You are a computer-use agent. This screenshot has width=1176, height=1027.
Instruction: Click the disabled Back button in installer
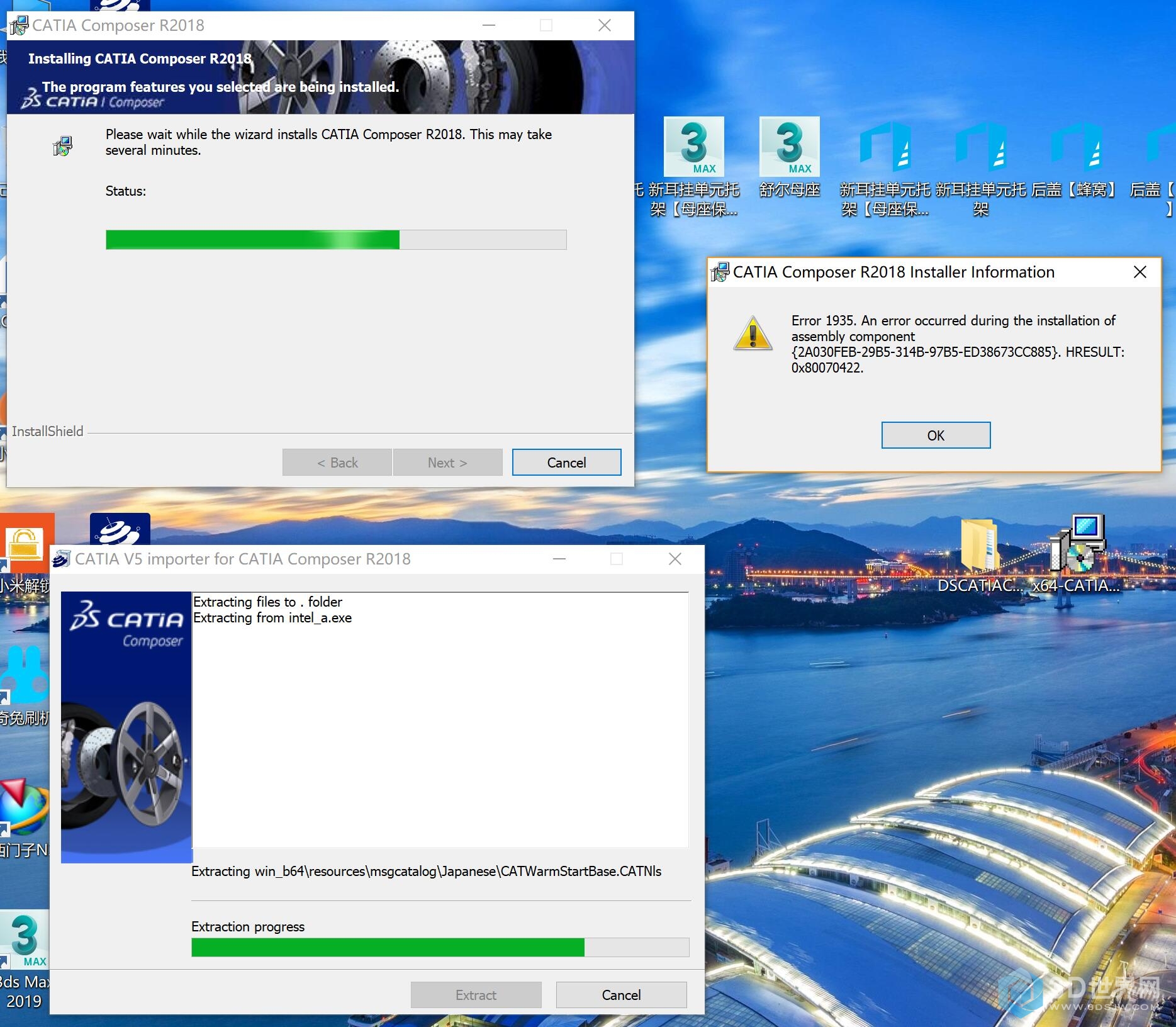(x=337, y=463)
